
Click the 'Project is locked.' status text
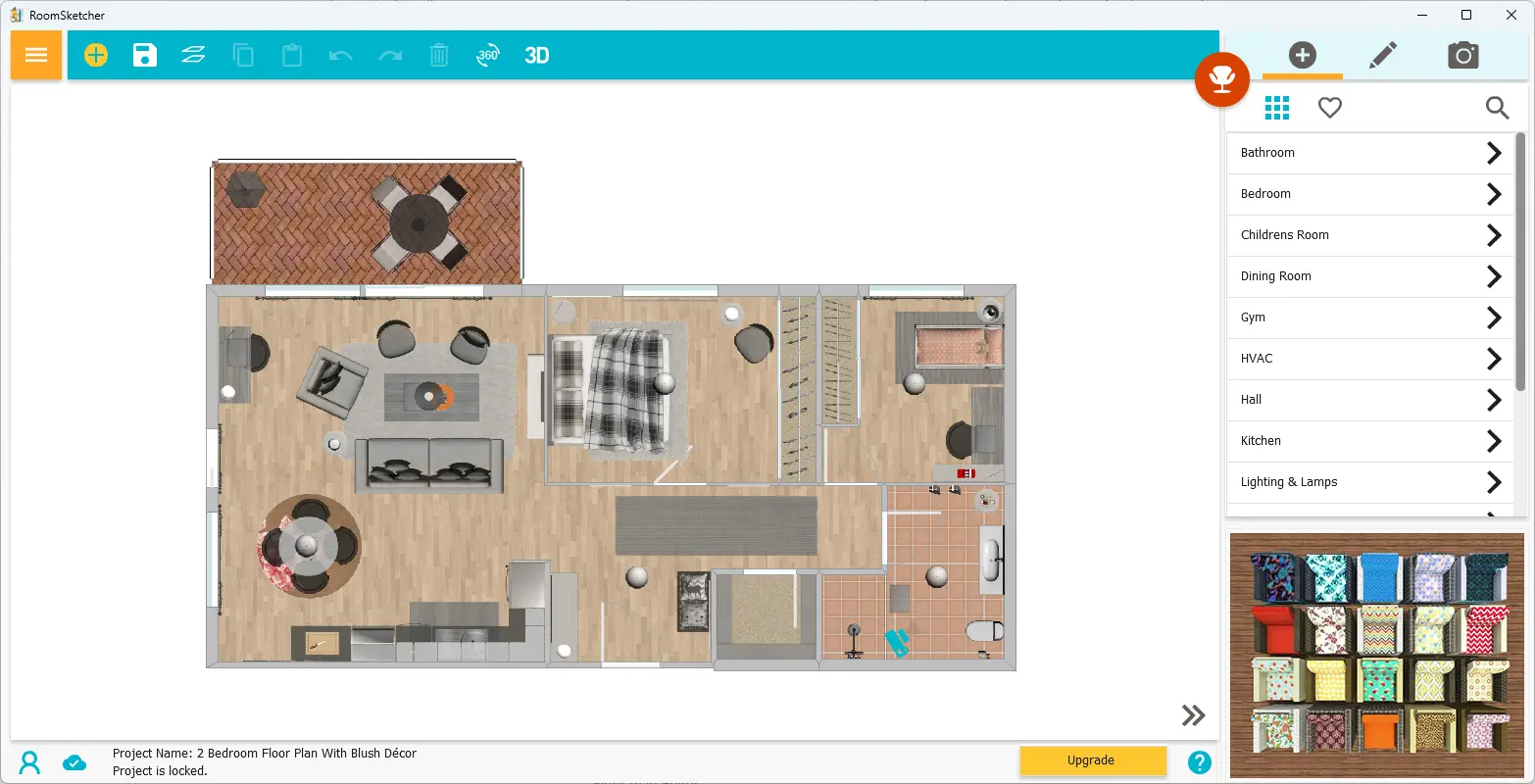pyautogui.click(x=160, y=771)
